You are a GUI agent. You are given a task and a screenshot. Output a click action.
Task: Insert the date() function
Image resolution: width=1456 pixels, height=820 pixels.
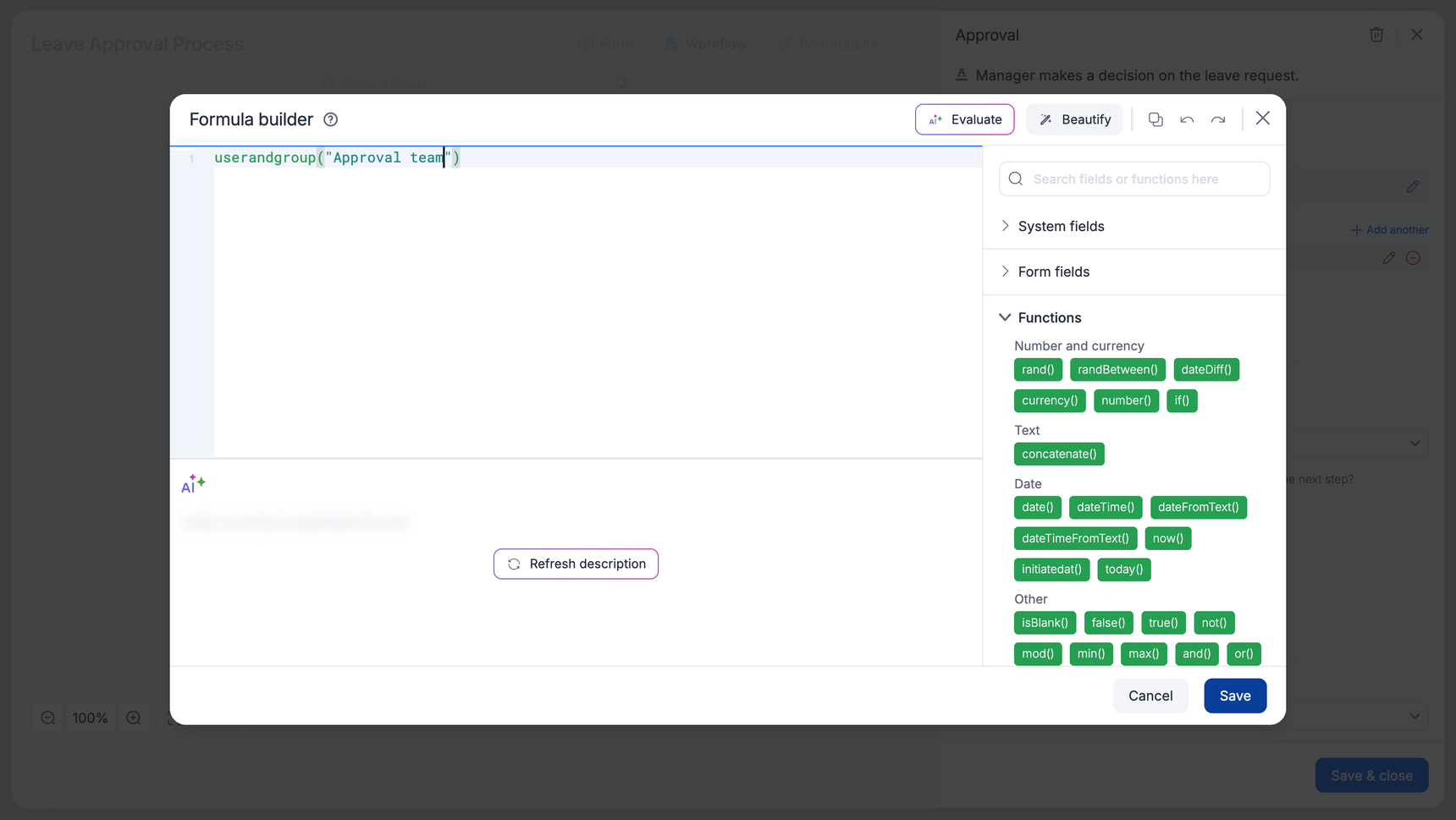point(1038,508)
